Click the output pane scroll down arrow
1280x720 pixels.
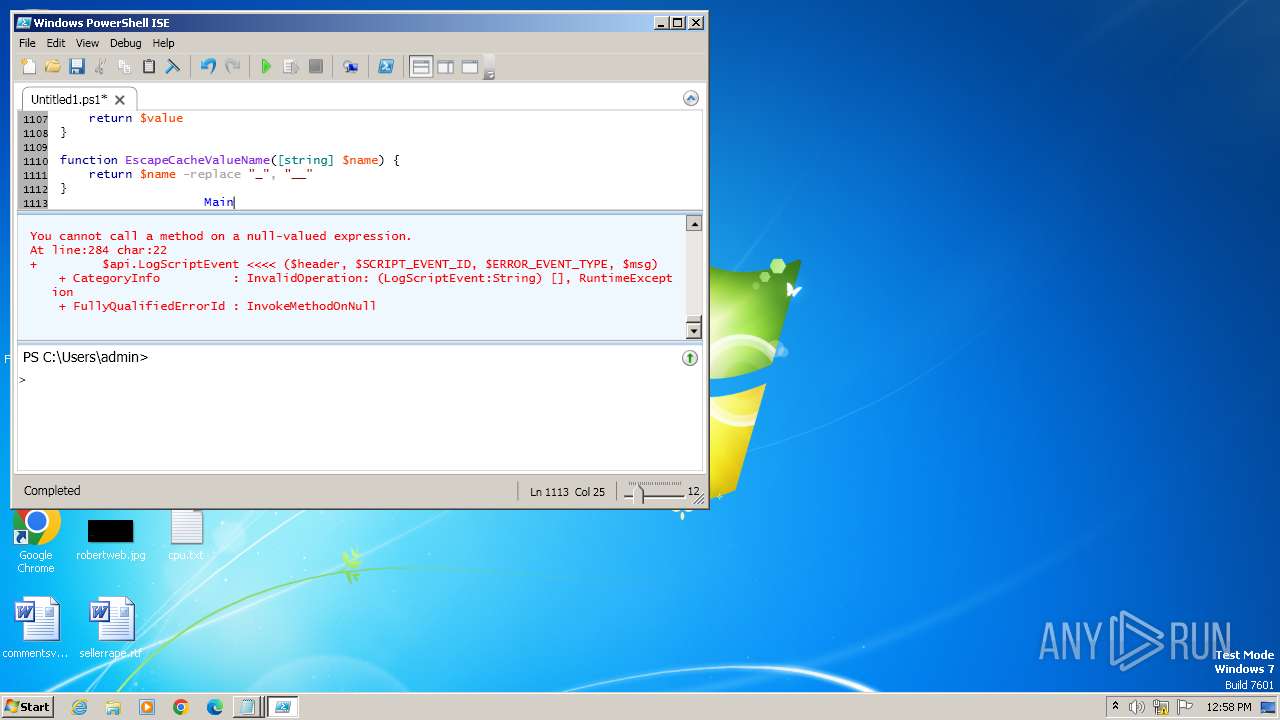pos(694,330)
